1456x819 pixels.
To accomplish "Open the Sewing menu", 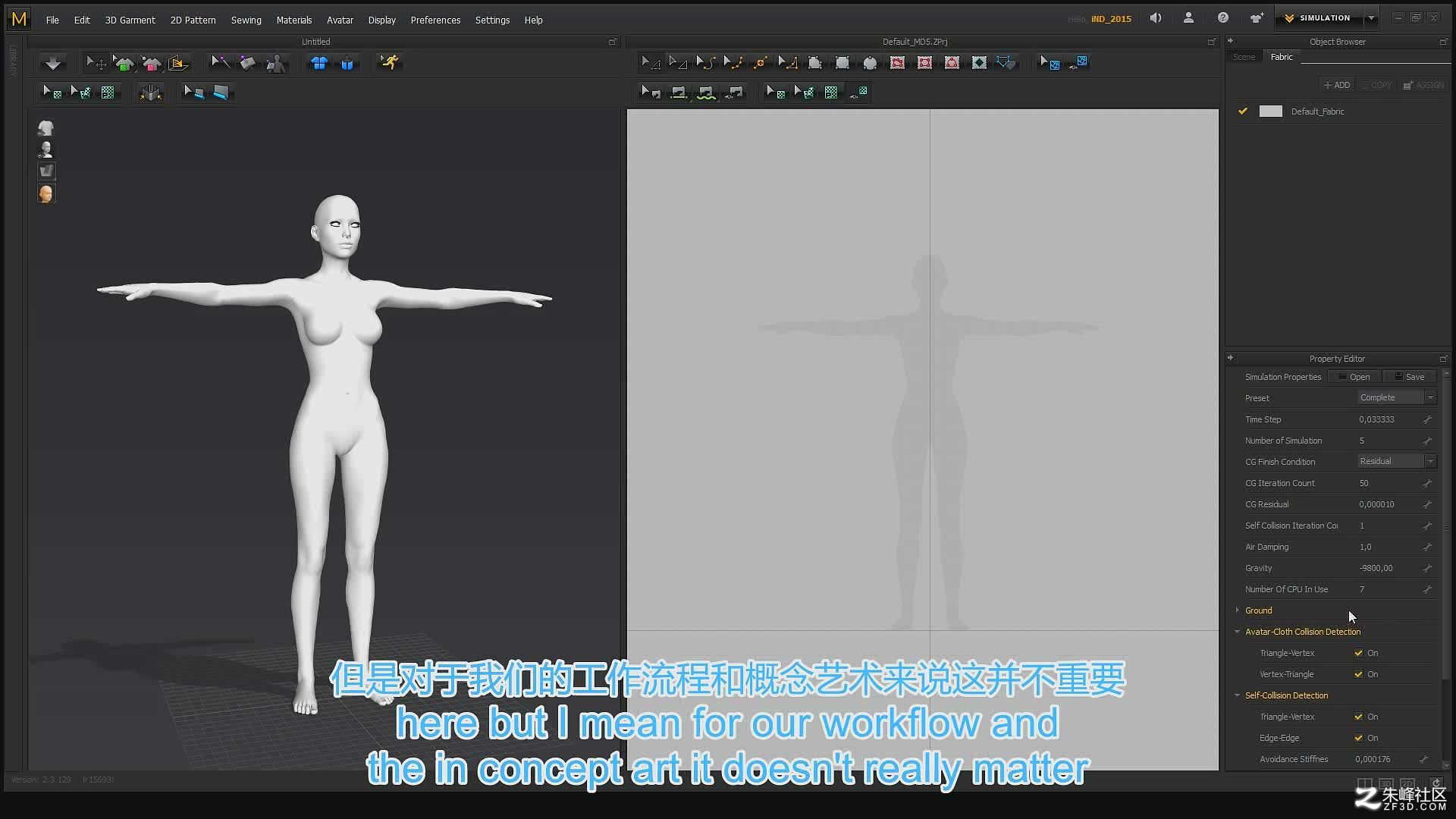I will 246,20.
